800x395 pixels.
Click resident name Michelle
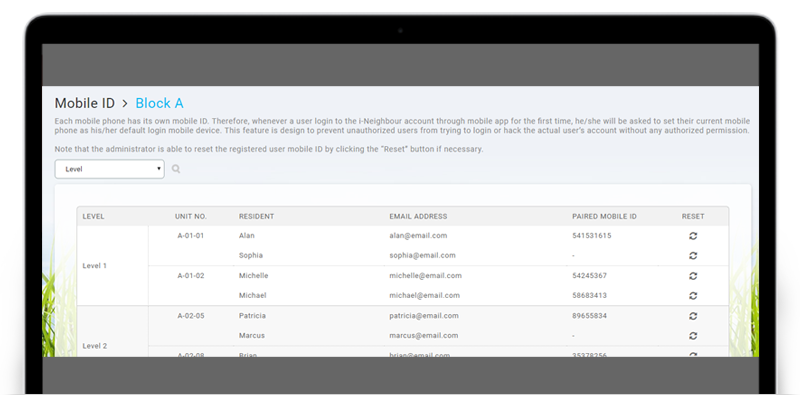(254, 276)
